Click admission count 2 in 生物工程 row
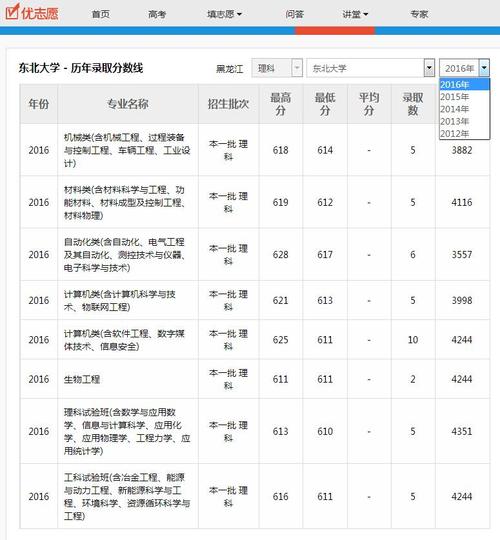The height and width of the screenshot is (540, 500). coord(413,379)
